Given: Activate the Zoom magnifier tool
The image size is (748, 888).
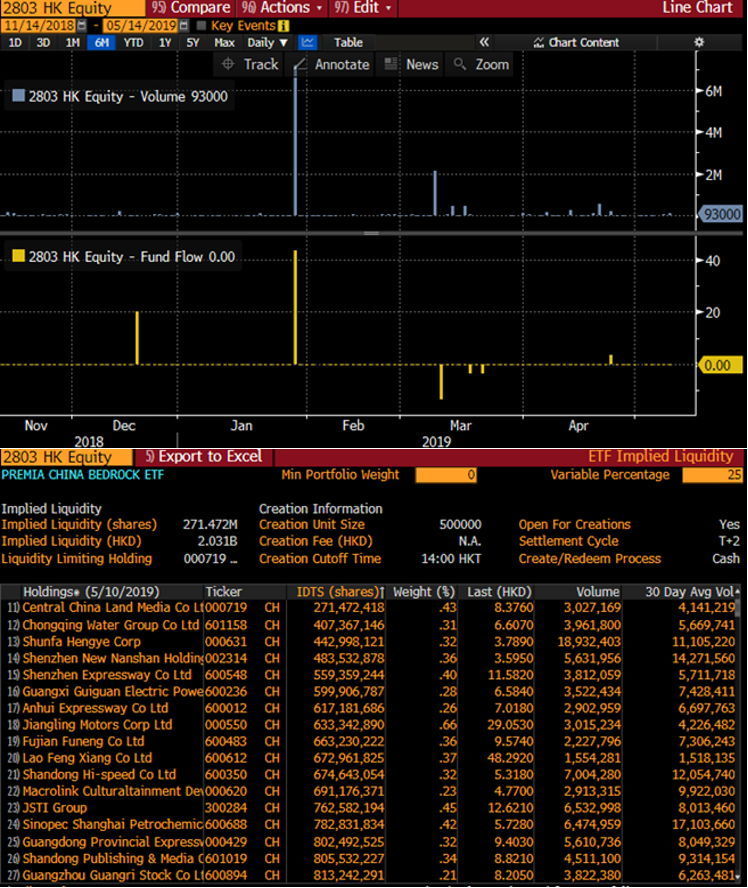Looking at the screenshot, I should pos(481,65).
